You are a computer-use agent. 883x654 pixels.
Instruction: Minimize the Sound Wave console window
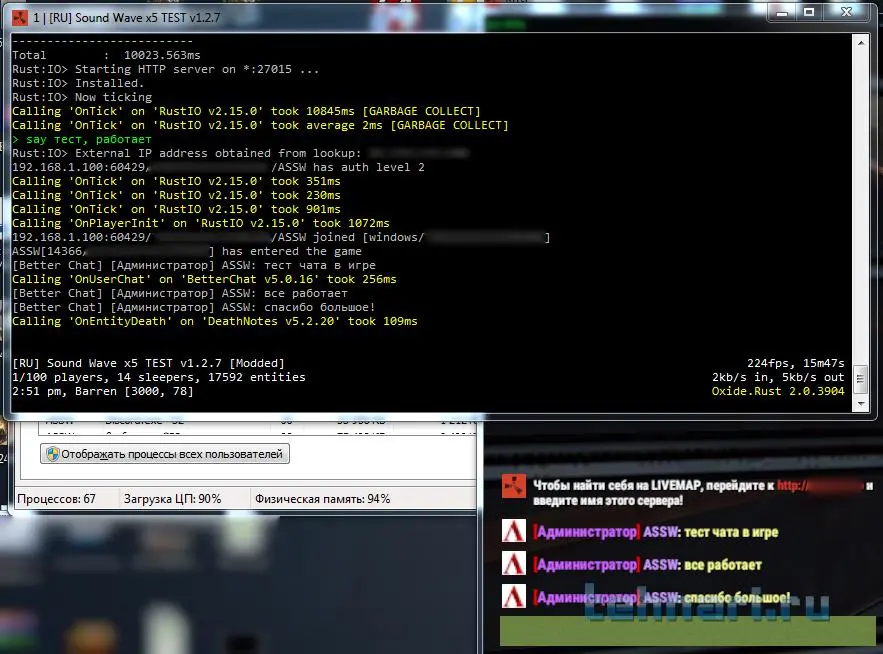(782, 12)
